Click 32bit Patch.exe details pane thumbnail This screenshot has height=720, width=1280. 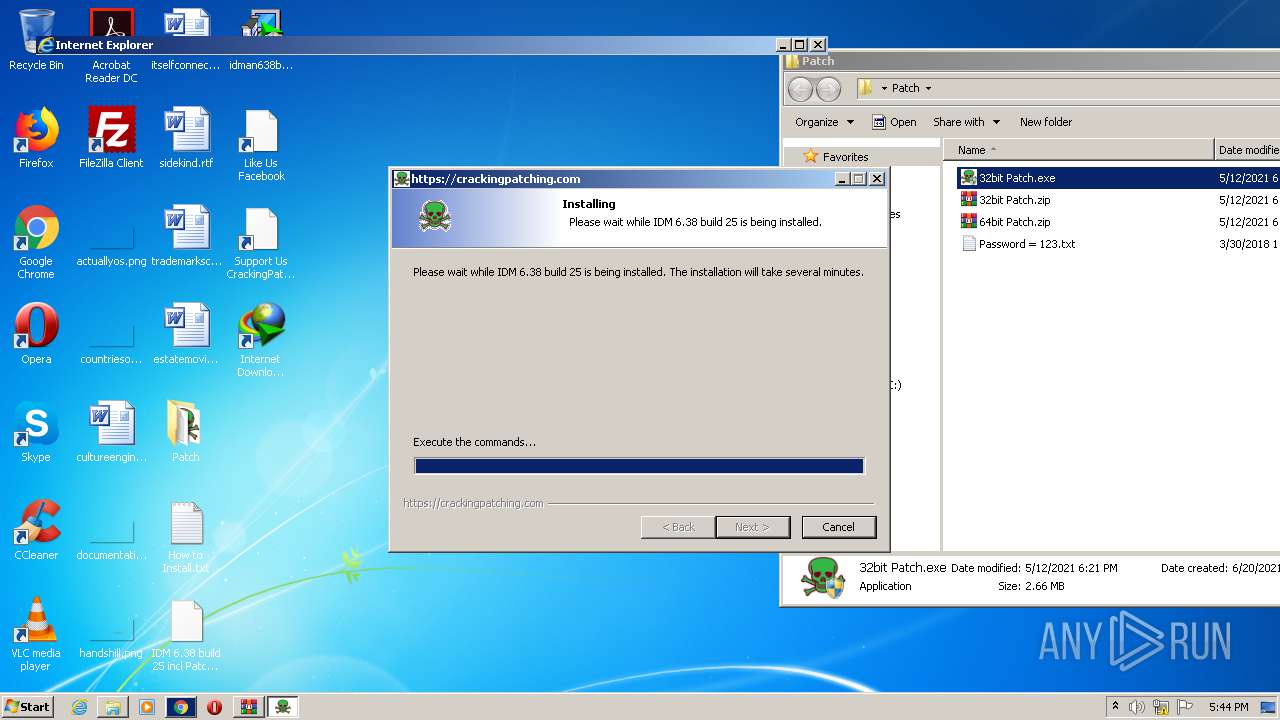click(x=824, y=578)
